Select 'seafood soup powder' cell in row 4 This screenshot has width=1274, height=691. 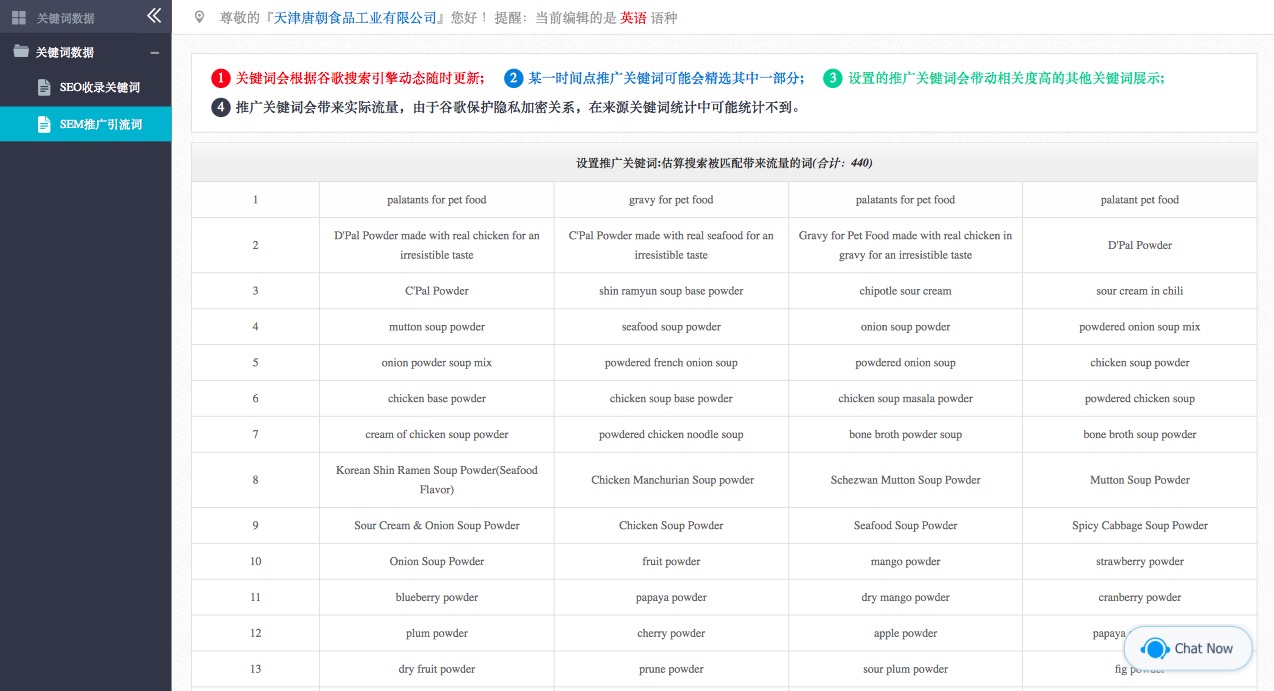[671, 327]
